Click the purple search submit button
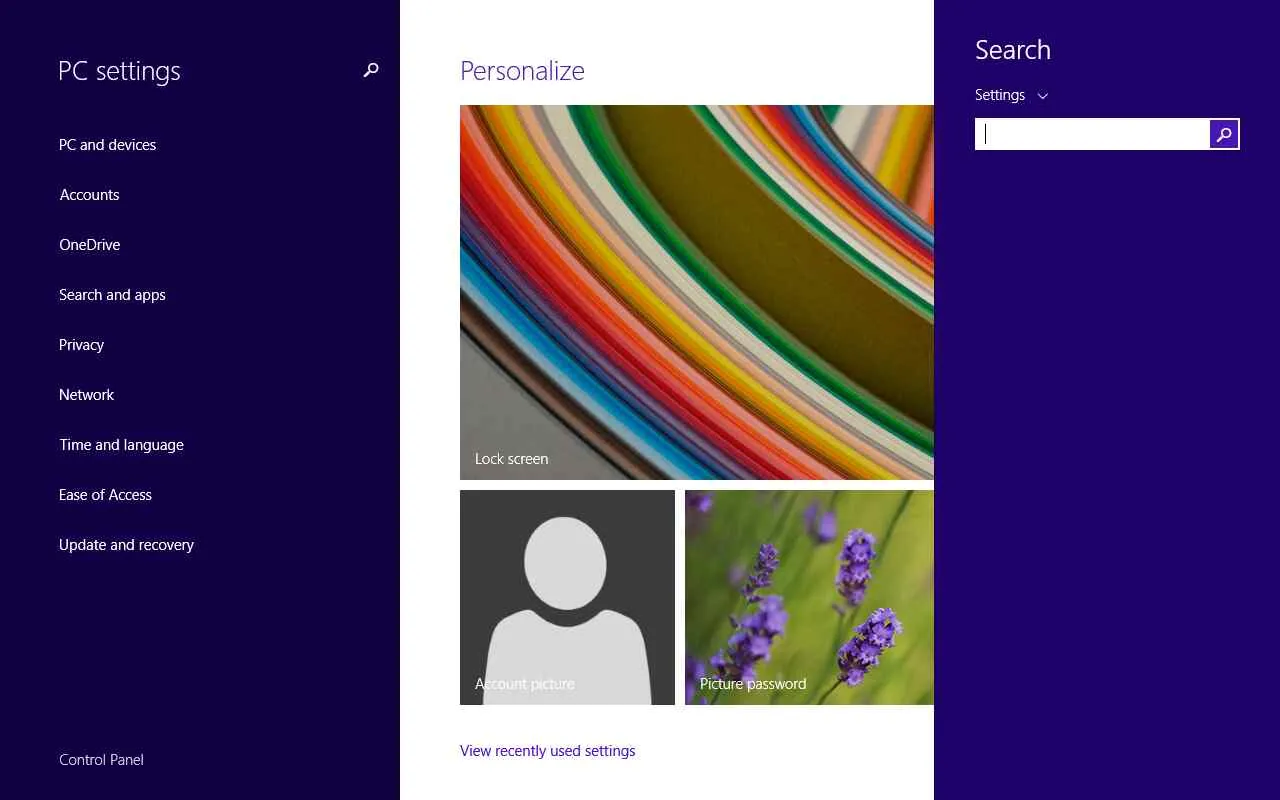1280x800 pixels. (x=1224, y=134)
